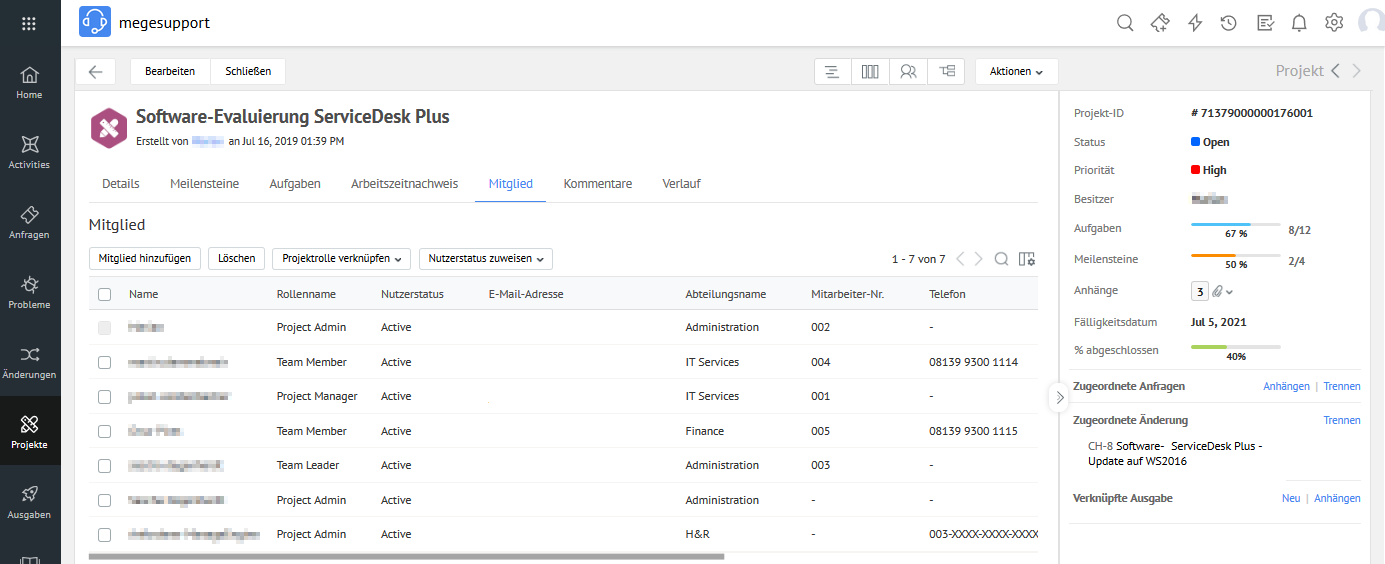Sort by Abteilungsname column header
This screenshot has width=1385, height=564.
coord(726,294)
